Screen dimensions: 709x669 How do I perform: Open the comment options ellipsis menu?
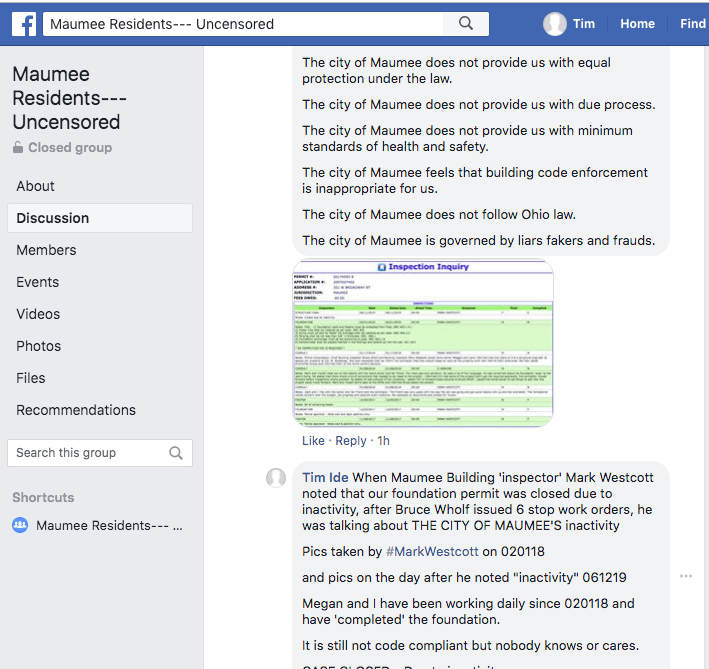pos(686,576)
